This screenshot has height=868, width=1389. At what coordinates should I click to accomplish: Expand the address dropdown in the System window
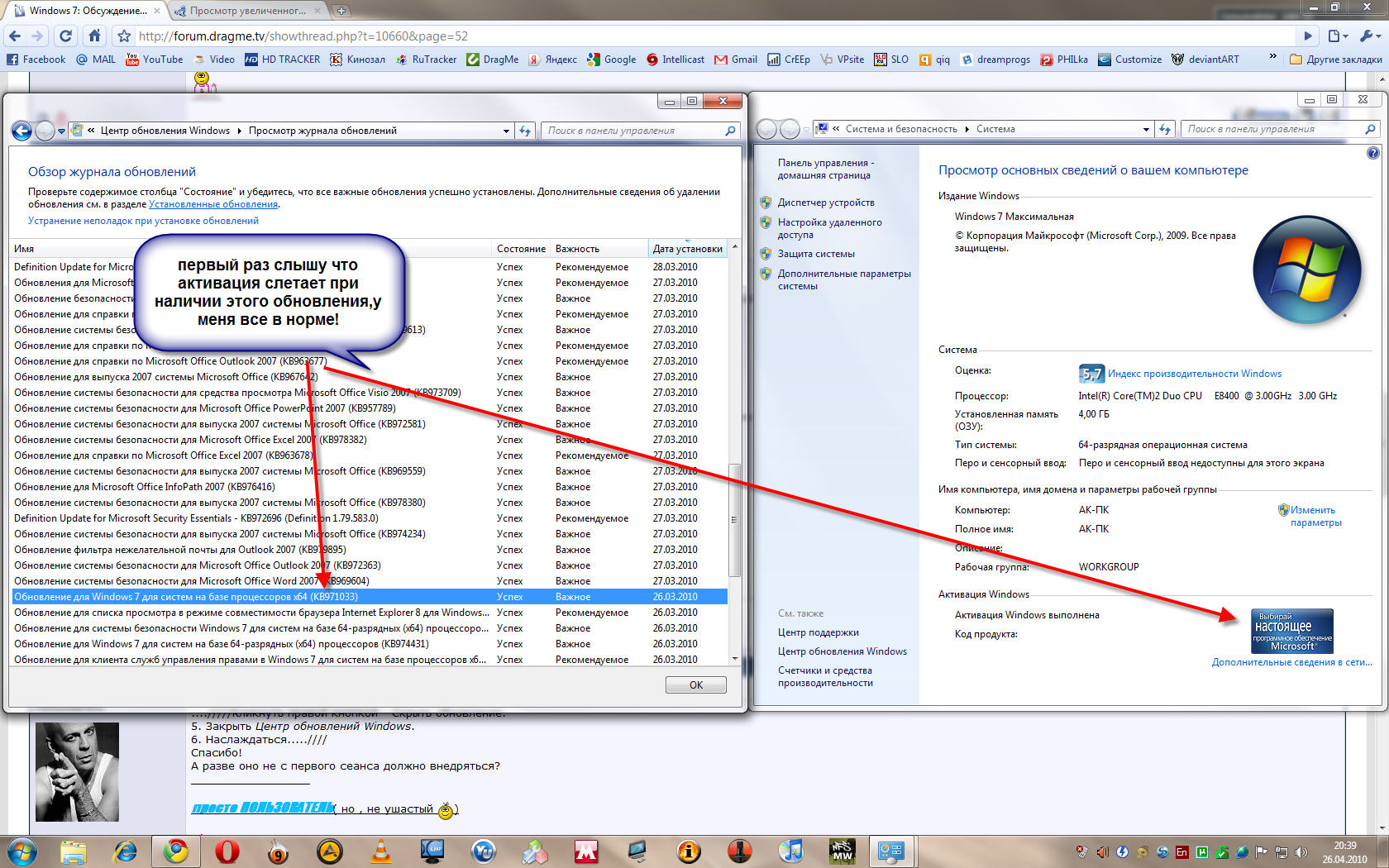click(1146, 129)
